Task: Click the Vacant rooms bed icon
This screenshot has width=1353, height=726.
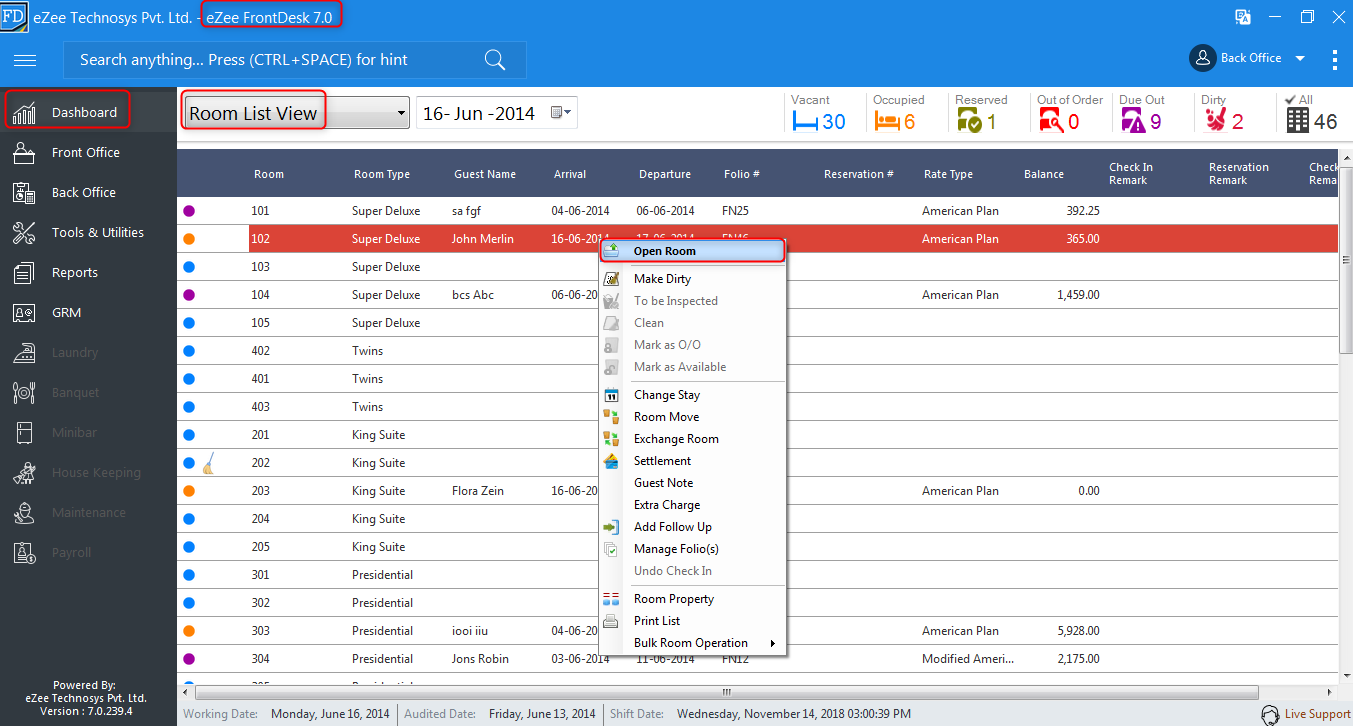Action: 805,121
